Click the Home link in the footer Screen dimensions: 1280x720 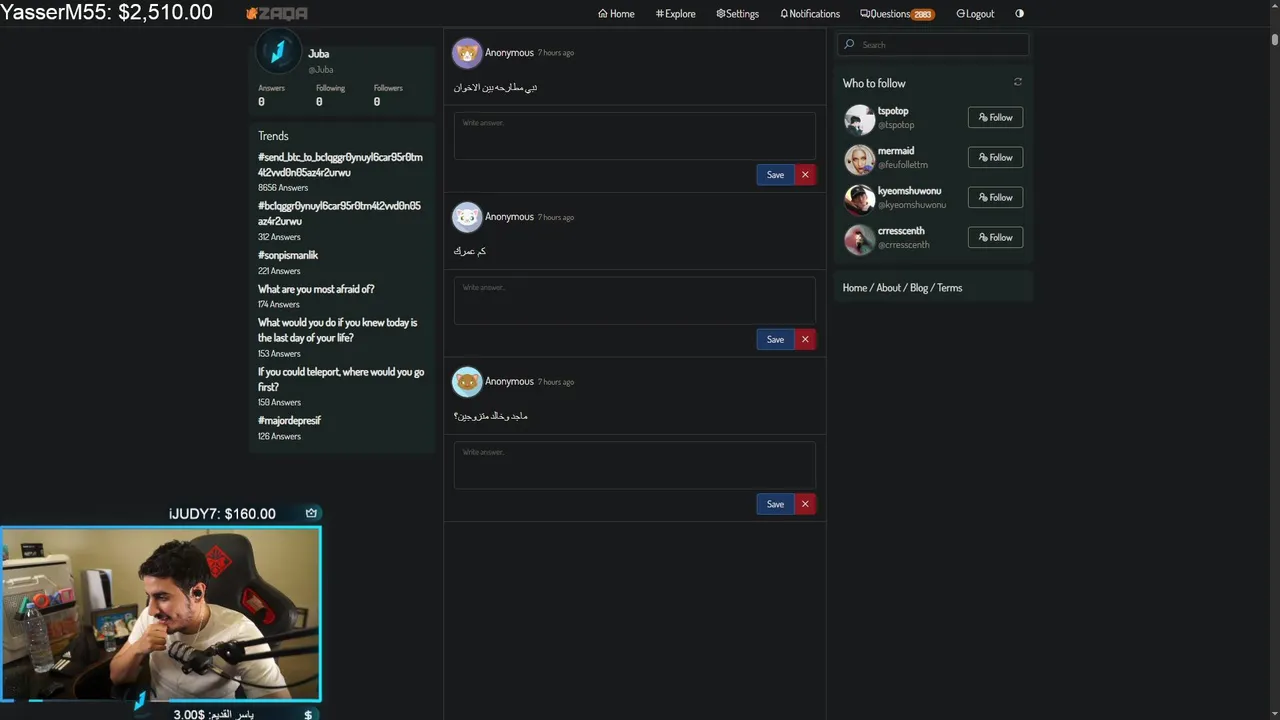855,288
